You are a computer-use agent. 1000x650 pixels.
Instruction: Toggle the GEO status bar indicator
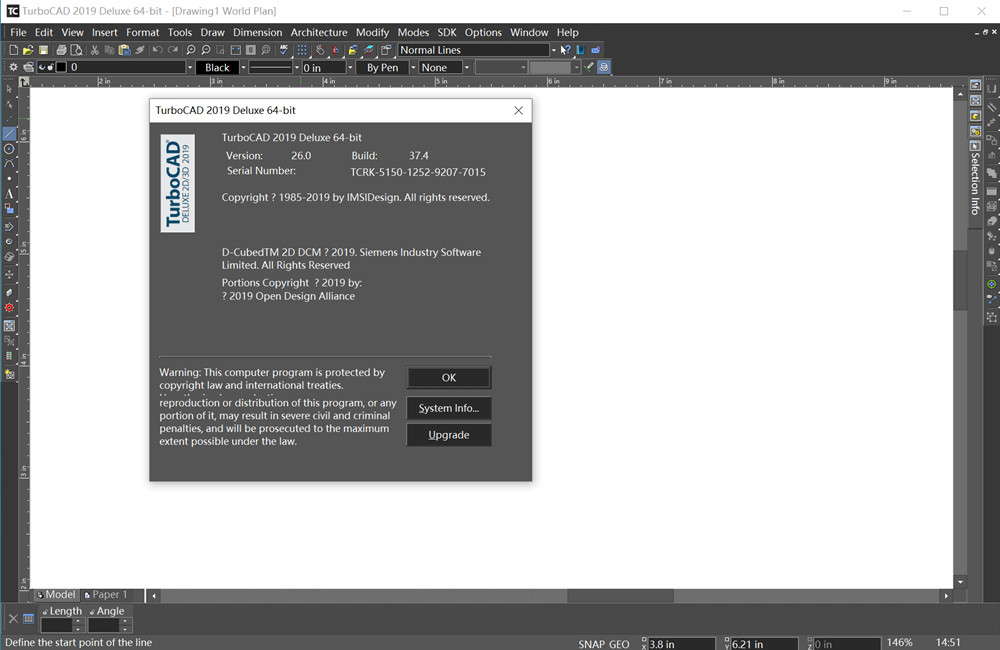click(x=620, y=644)
